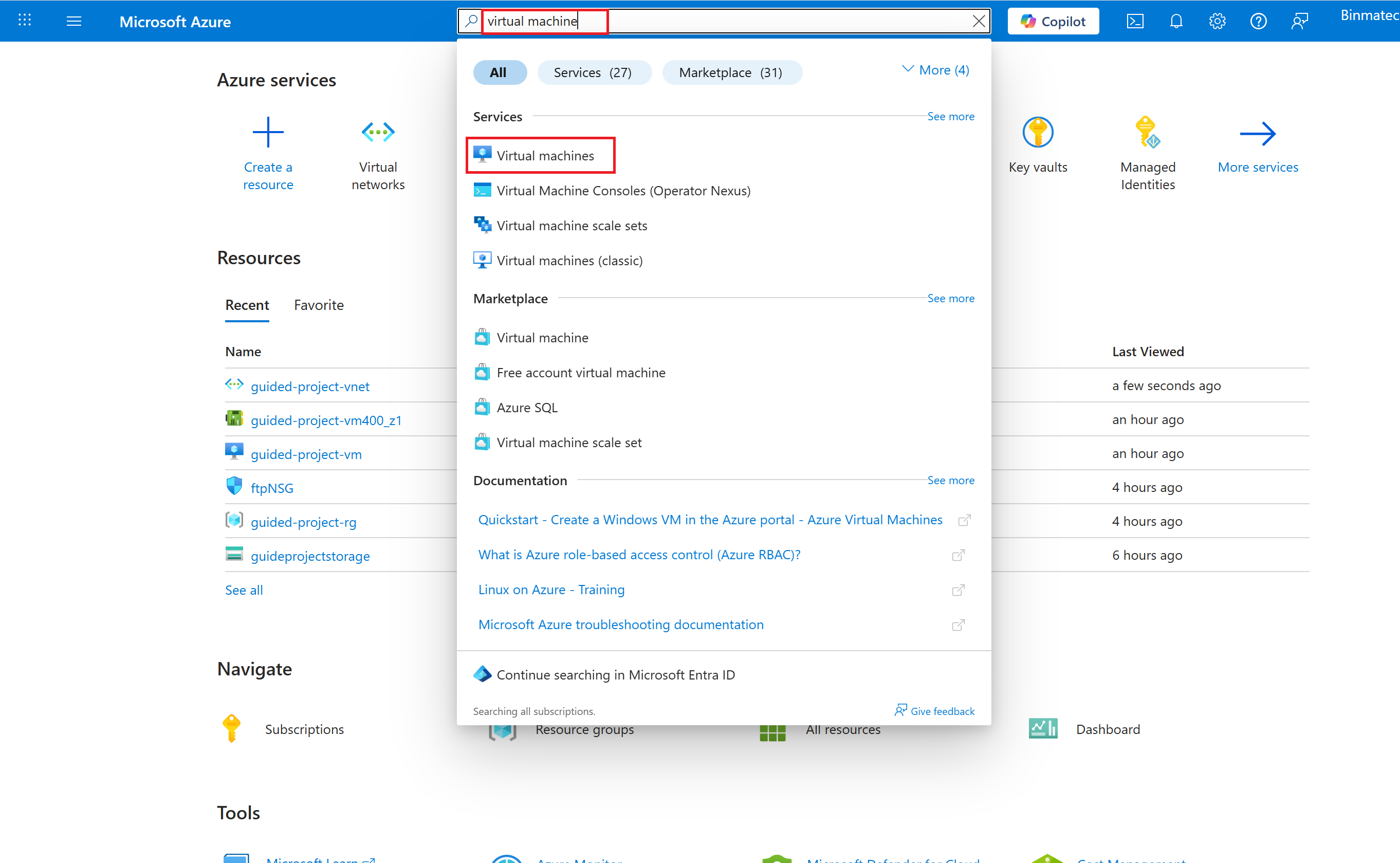Open the guided-project-vnet resource
This screenshot has width=1400, height=863.
point(310,387)
